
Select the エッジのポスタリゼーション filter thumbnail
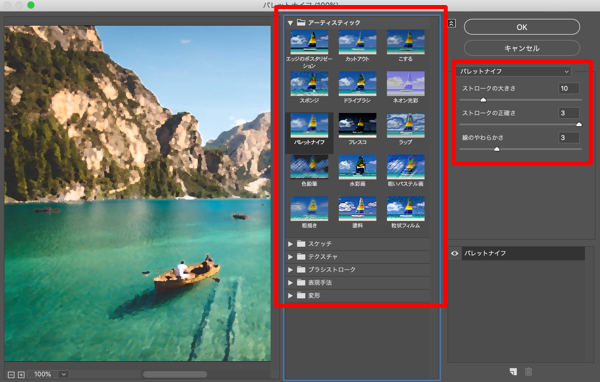click(309, 42)
